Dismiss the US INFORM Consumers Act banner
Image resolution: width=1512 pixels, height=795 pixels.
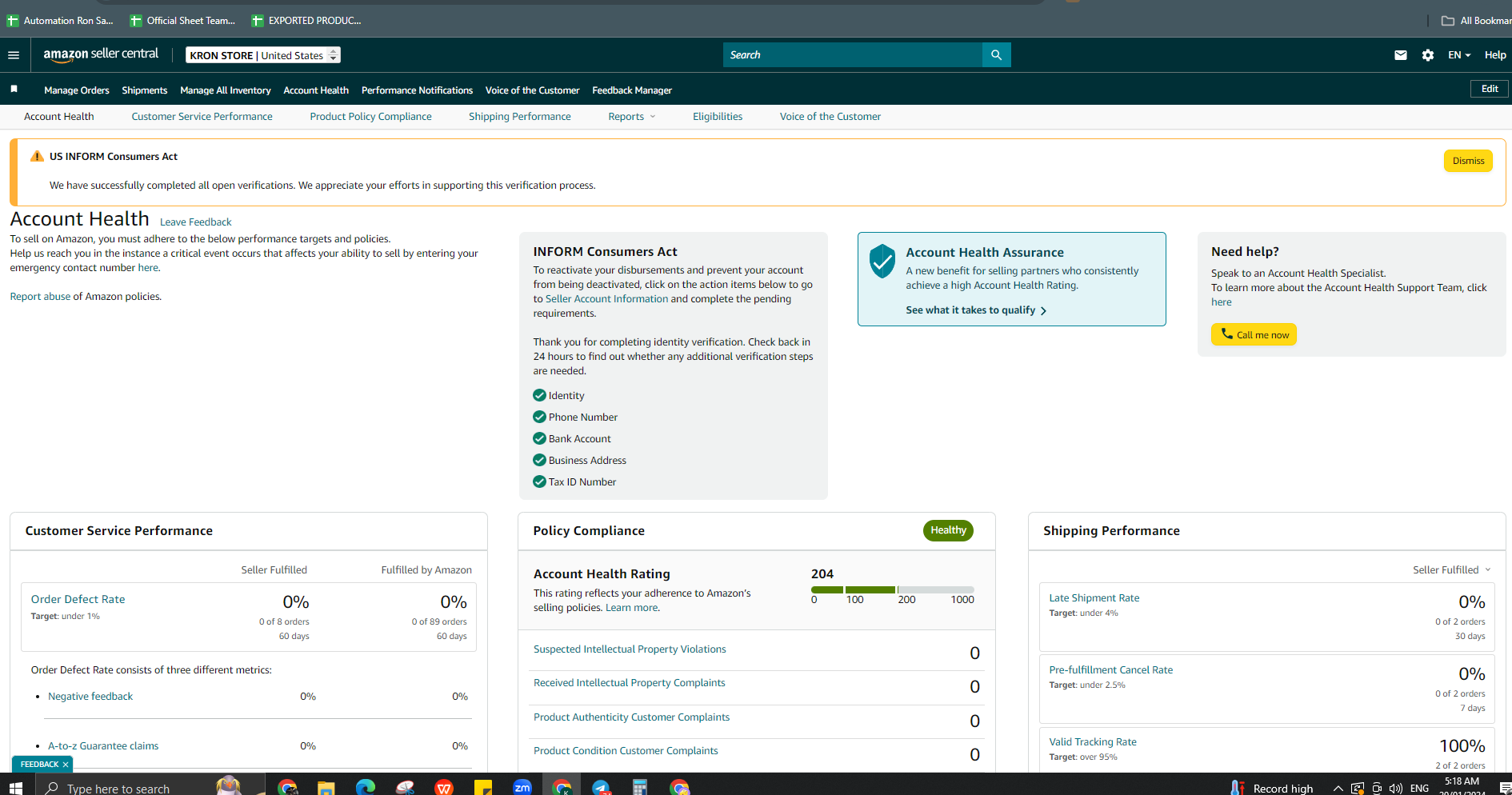click(x=1468, y=161)
